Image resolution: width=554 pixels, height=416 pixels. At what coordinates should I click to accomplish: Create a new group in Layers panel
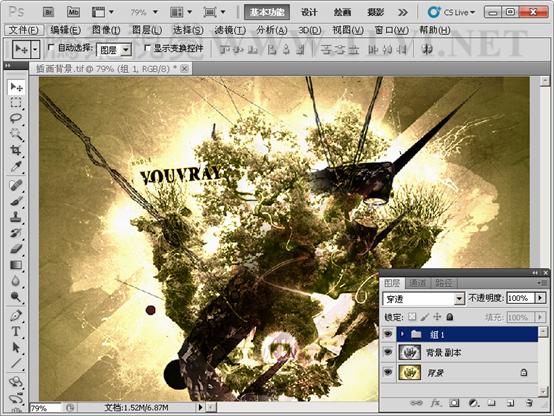point(491,403)
